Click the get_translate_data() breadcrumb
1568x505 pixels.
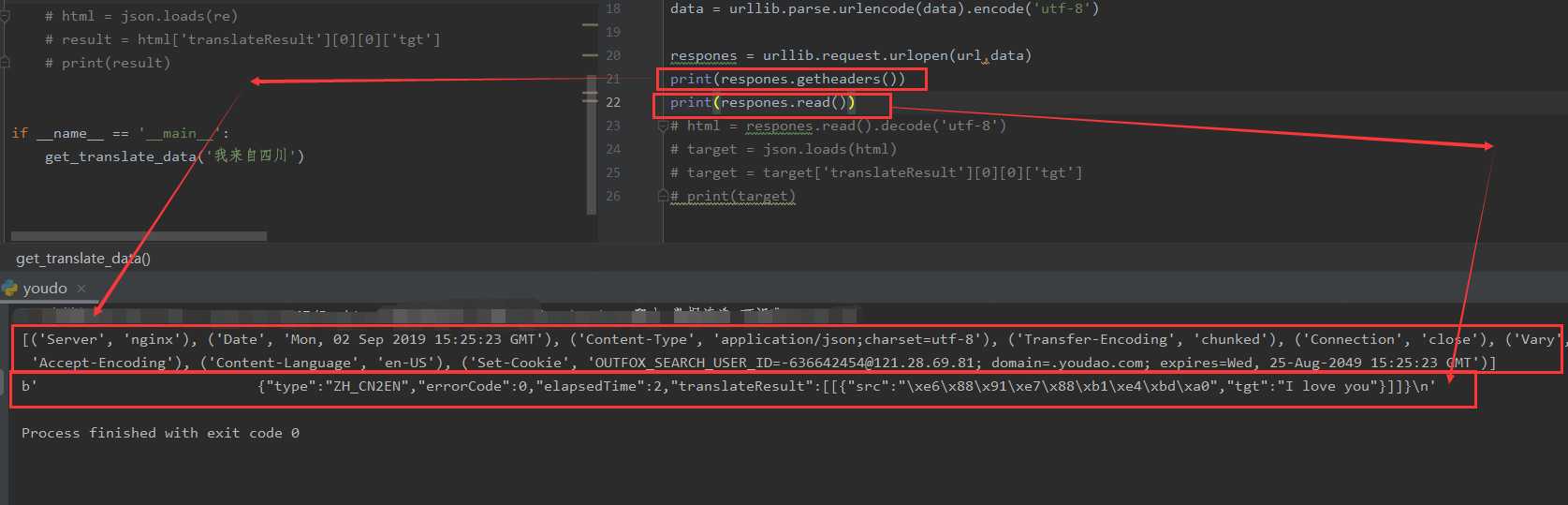82,259
